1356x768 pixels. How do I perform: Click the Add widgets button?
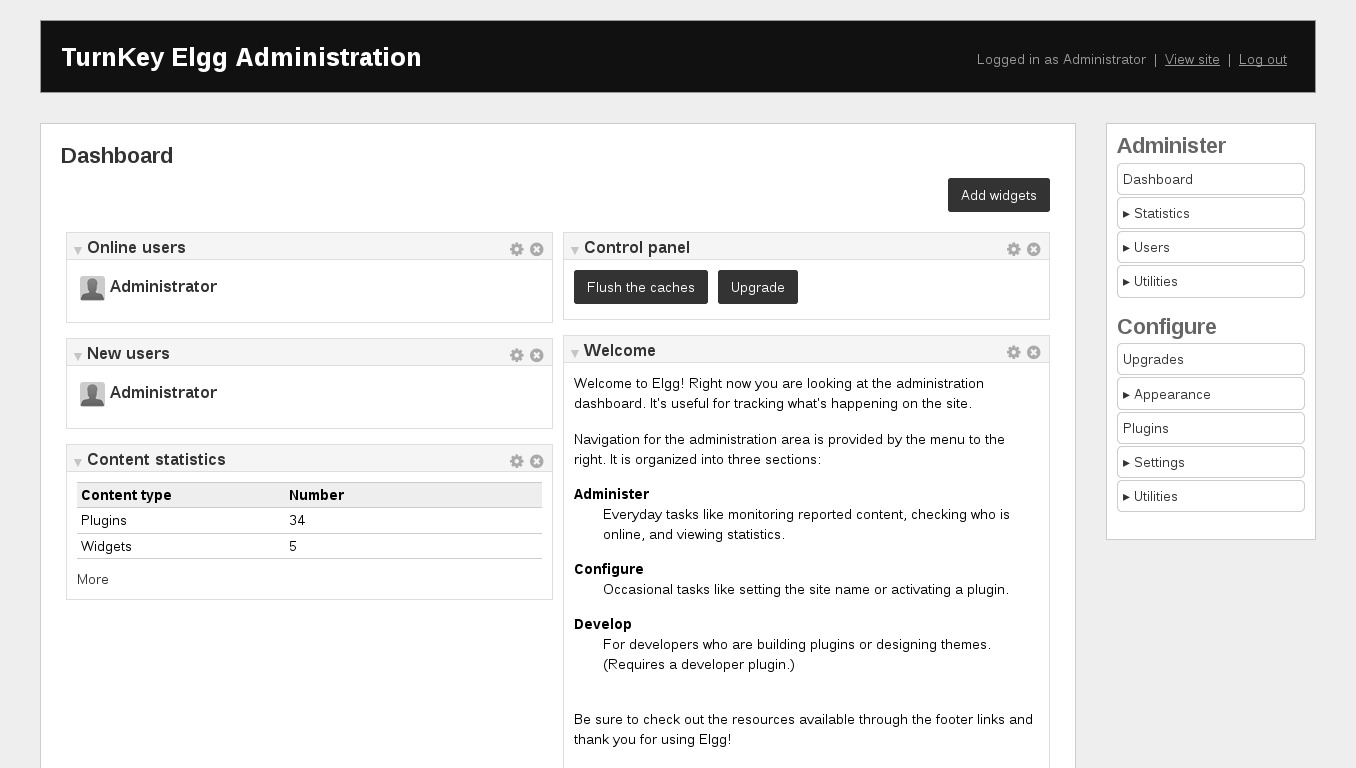click(998, 195)
